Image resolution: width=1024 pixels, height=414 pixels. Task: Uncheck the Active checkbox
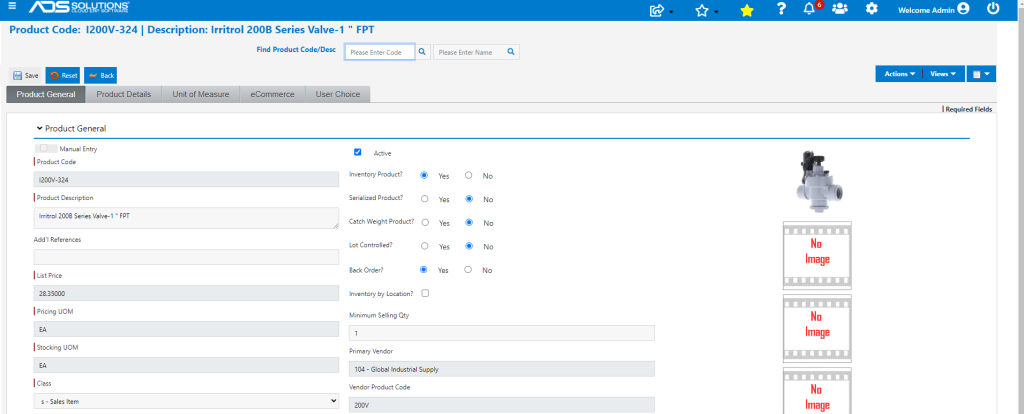pos(357,152)
